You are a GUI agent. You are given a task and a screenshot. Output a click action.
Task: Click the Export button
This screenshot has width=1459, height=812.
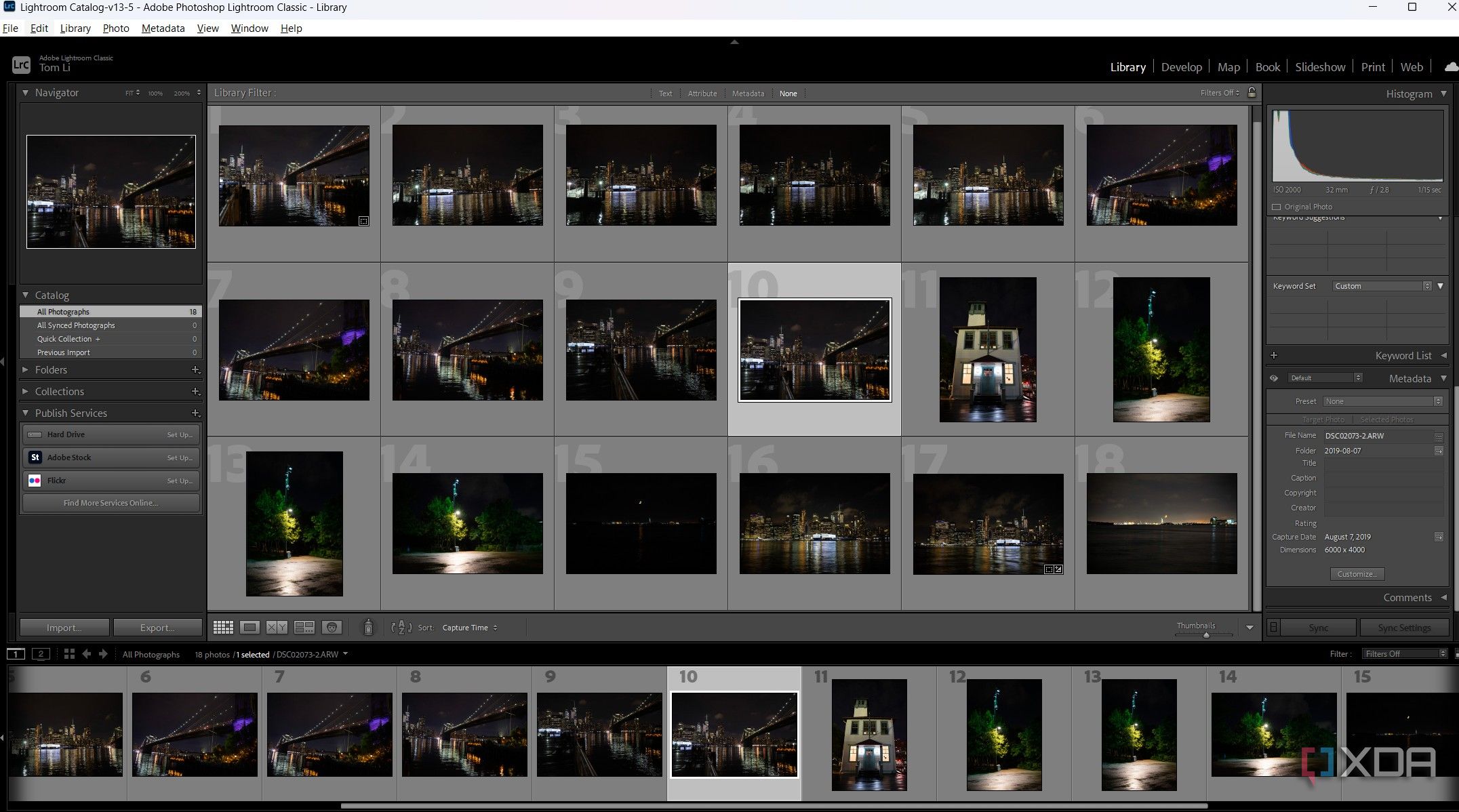(x=157, y=628)
